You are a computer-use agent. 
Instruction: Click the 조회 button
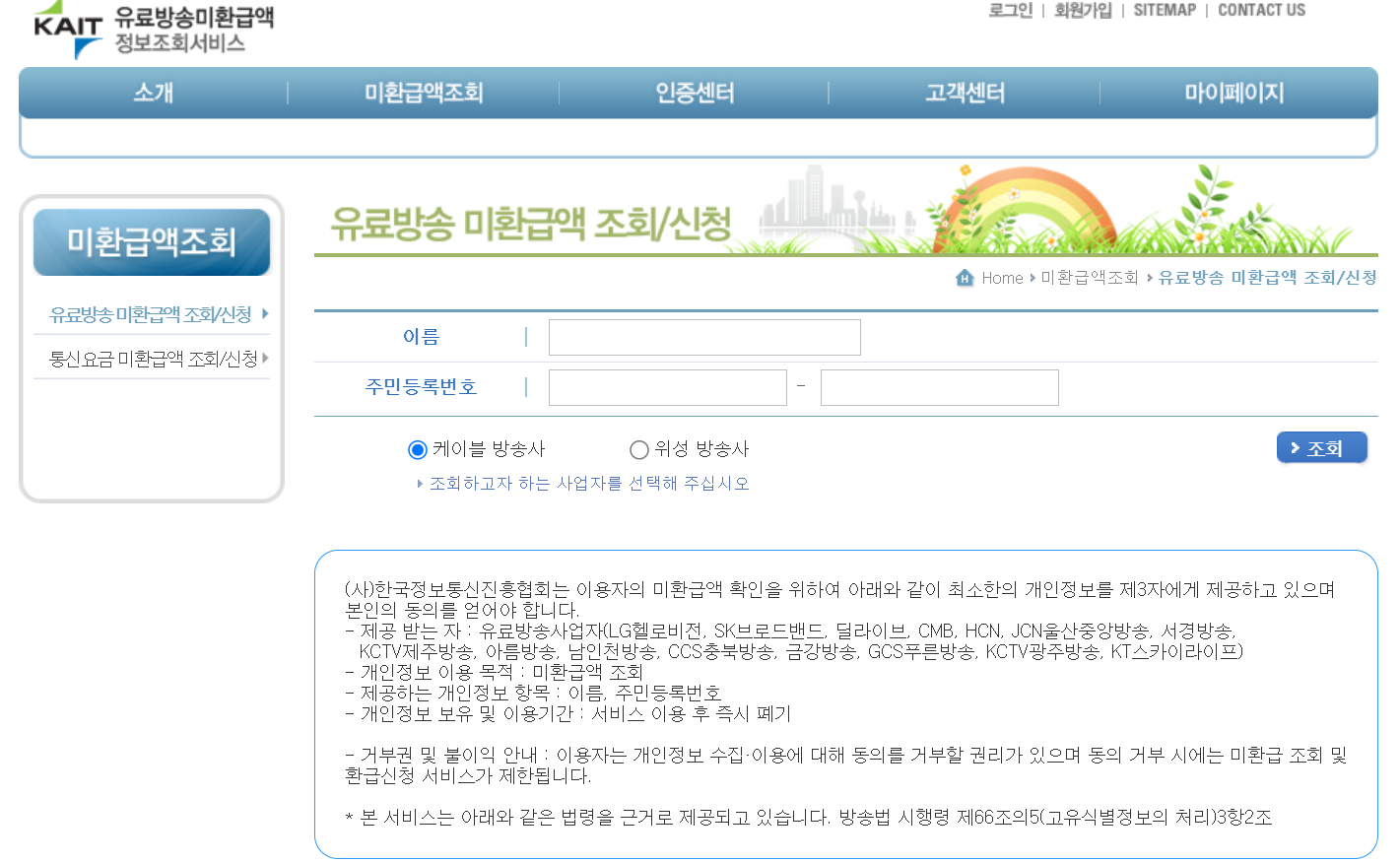click(1322, 447)
